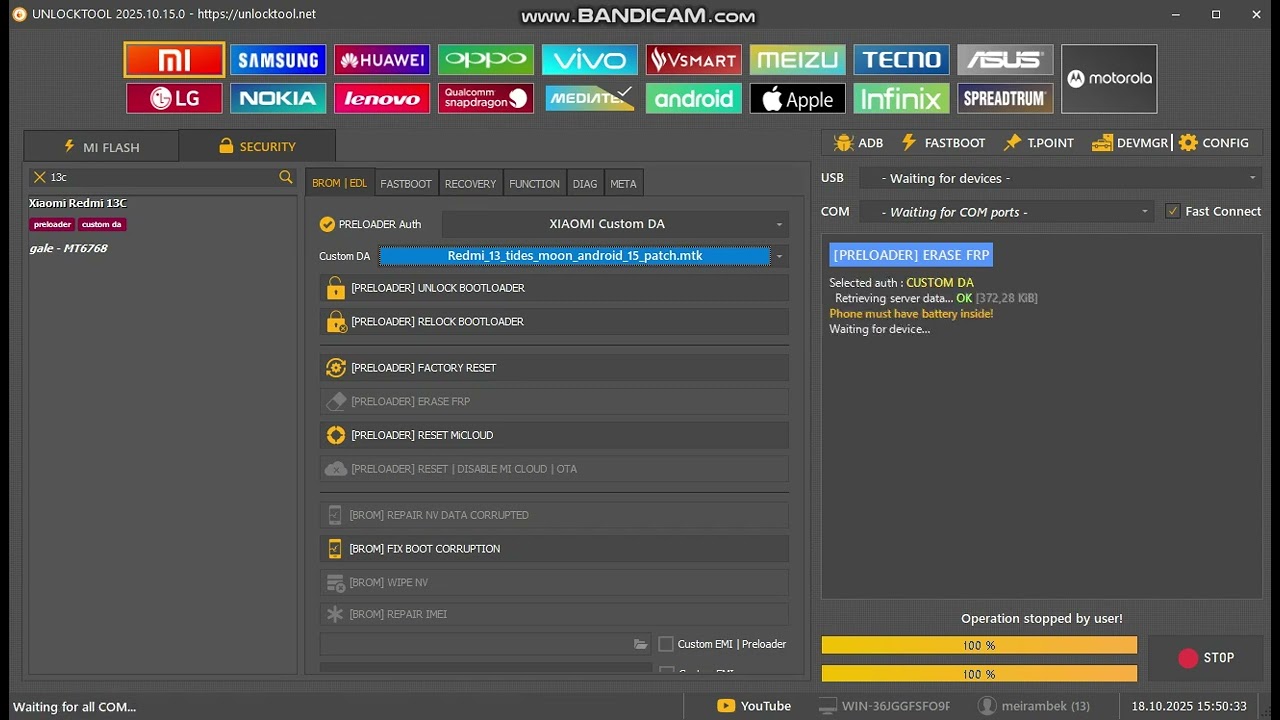The width and height of the screenshot is (1280, 720).
Task: Choose the Huawei brand icon
Action: (382, 60)
